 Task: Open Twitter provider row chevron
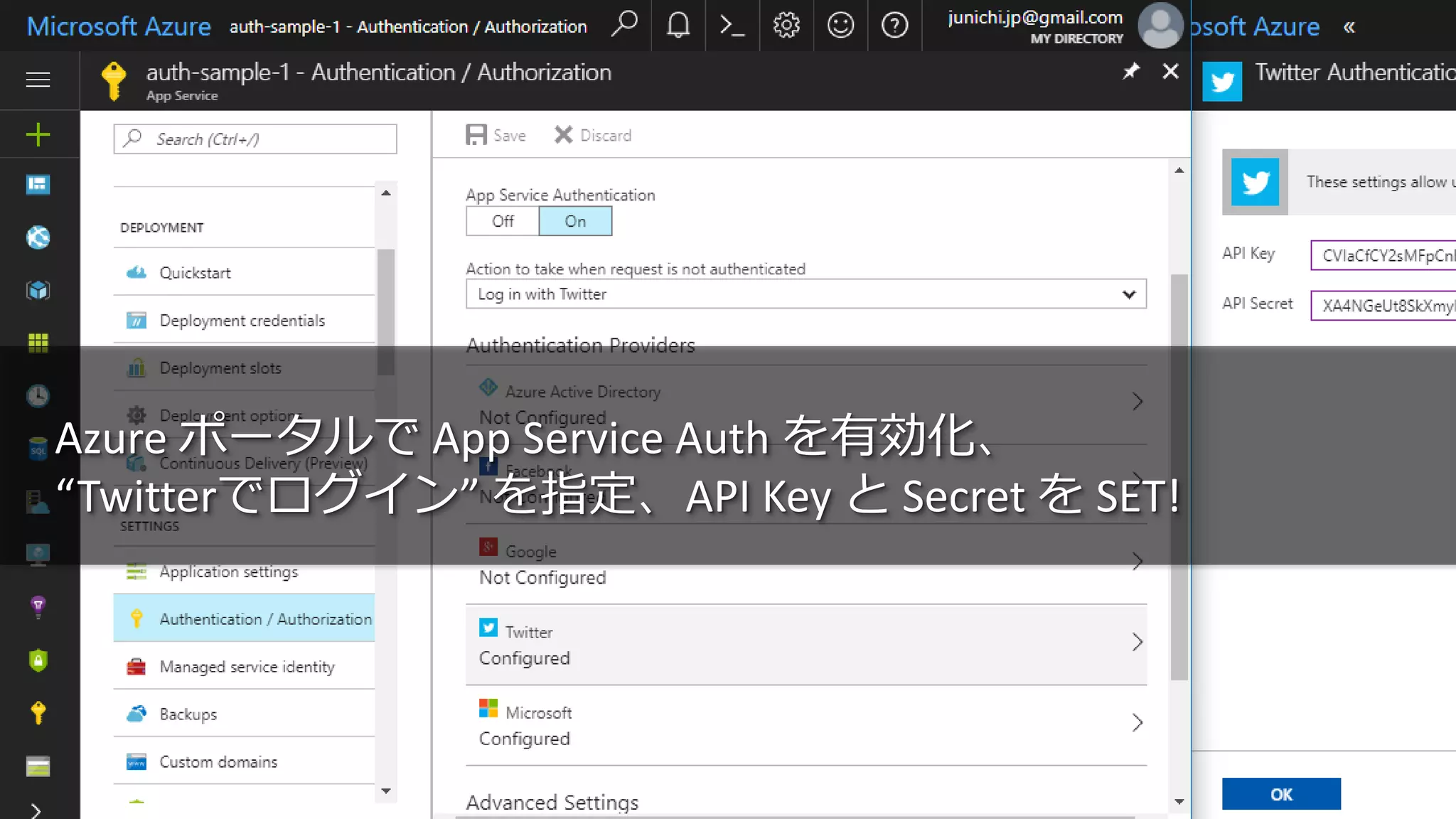coord(1137,642)
